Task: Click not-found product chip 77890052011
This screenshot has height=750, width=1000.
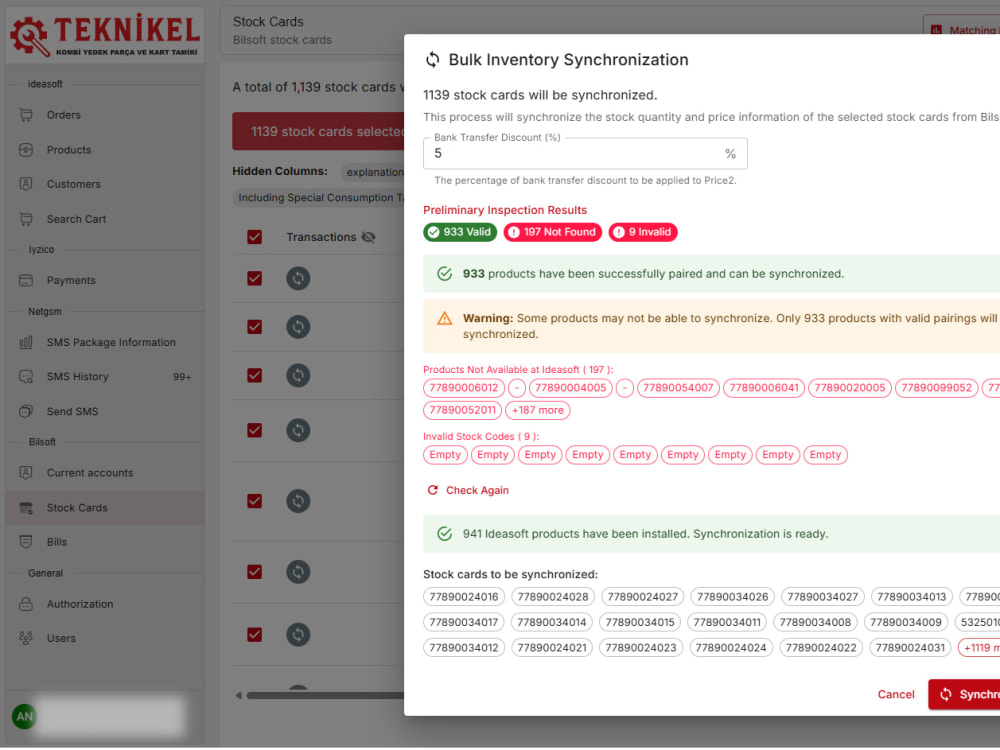Action: click(462, 410)
